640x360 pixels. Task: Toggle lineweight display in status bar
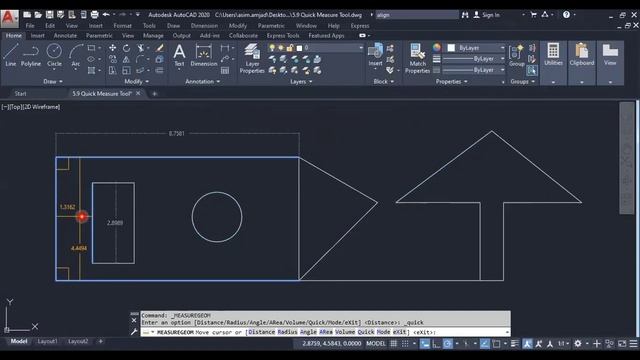(x=515, y=344)
